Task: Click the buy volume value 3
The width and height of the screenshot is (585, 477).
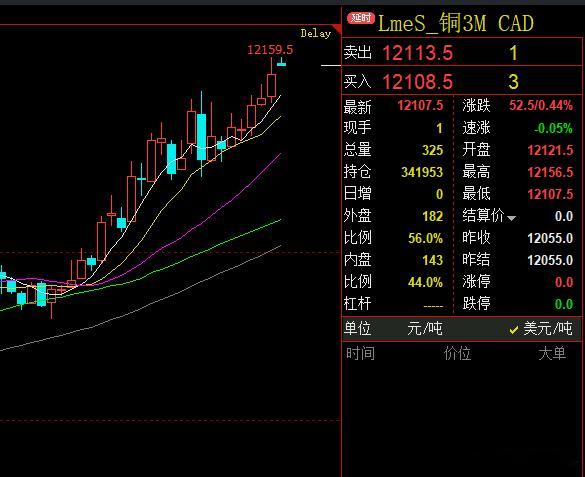Action: [513, 82]
